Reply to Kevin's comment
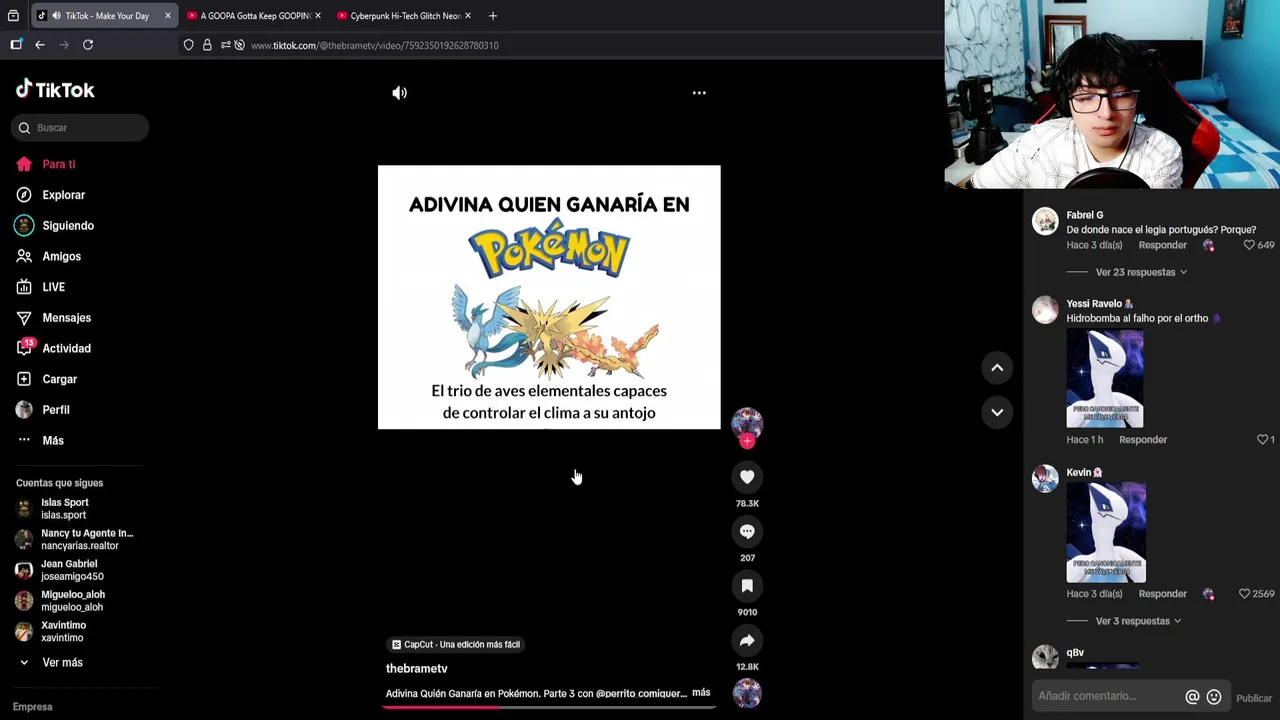1280x720 pixels. click(x=1163, y=594)
